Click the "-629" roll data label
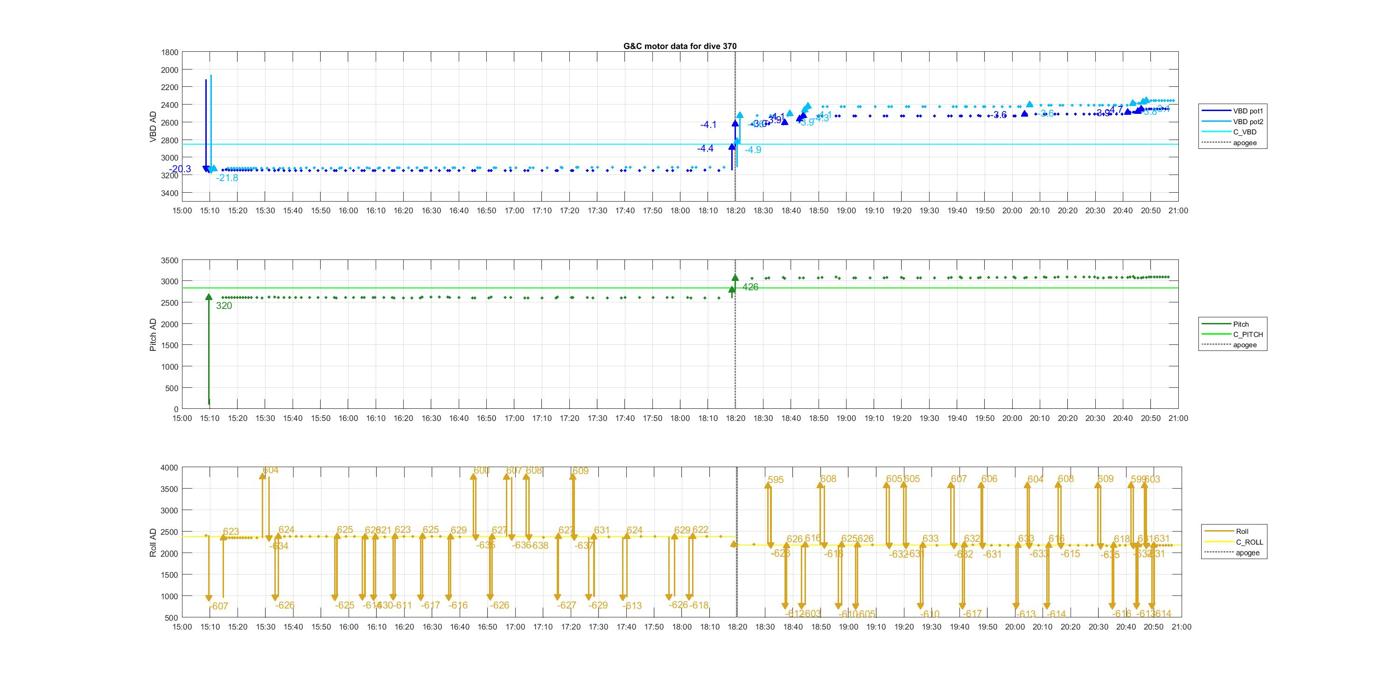Screen dimensions: 1400x693 point(597,605)
